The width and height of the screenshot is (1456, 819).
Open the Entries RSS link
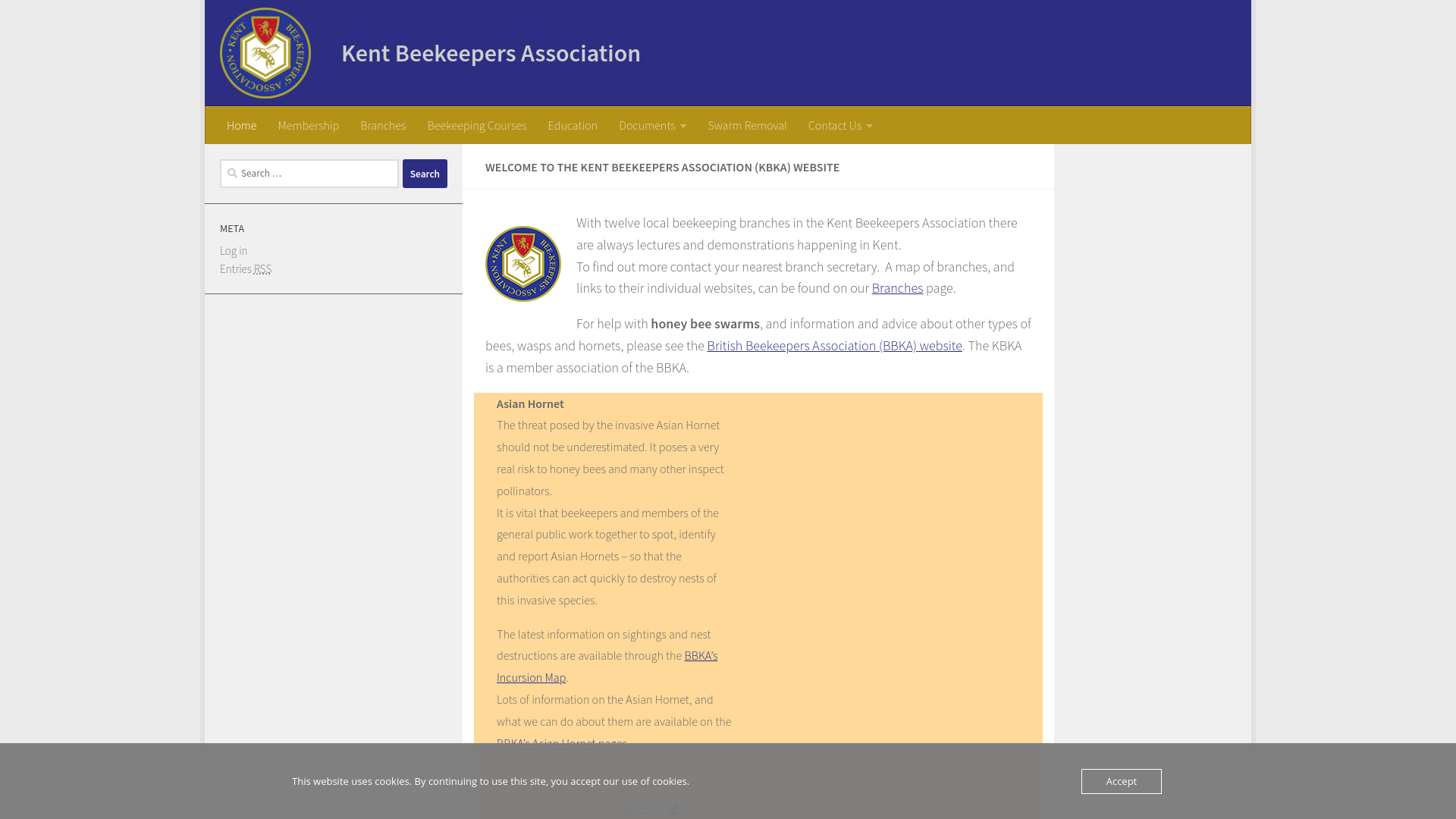[x=246, y=268]
